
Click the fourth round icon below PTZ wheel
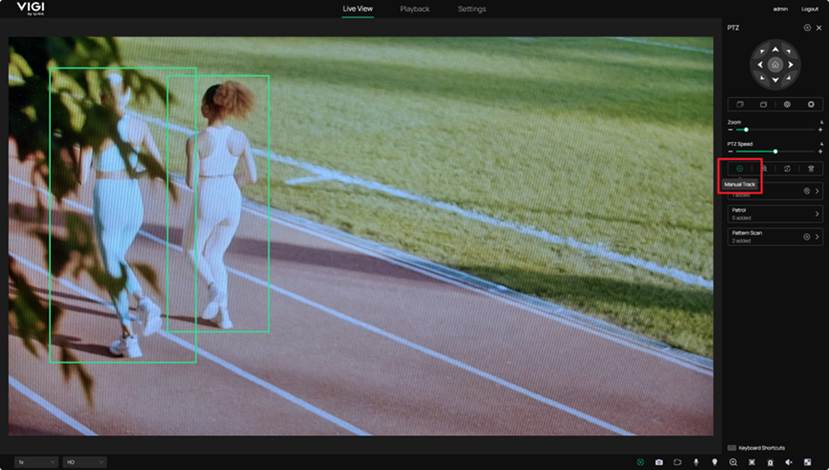click(x=811, y=105)
